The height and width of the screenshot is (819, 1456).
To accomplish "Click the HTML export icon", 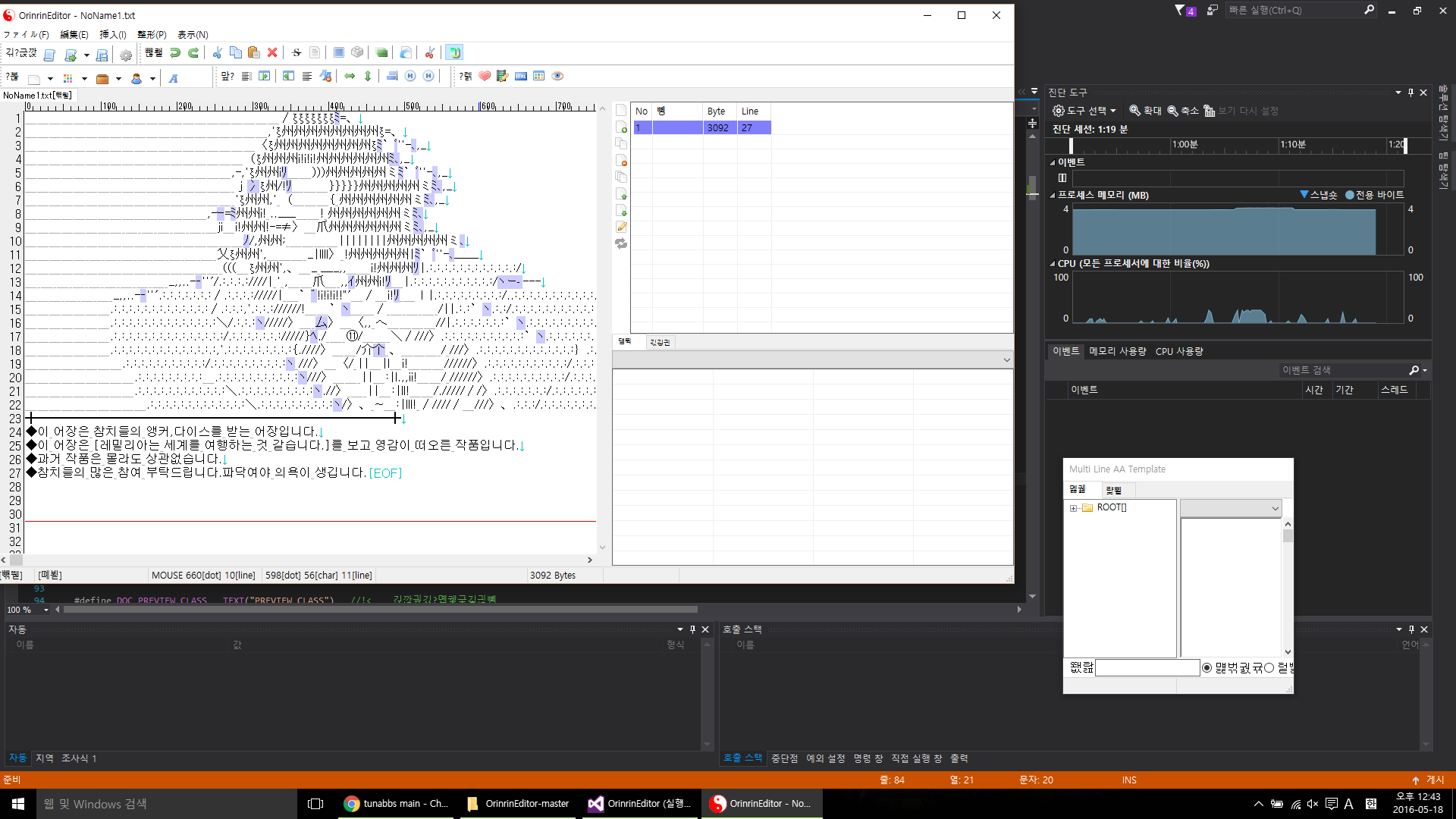I will click(521, 76).
